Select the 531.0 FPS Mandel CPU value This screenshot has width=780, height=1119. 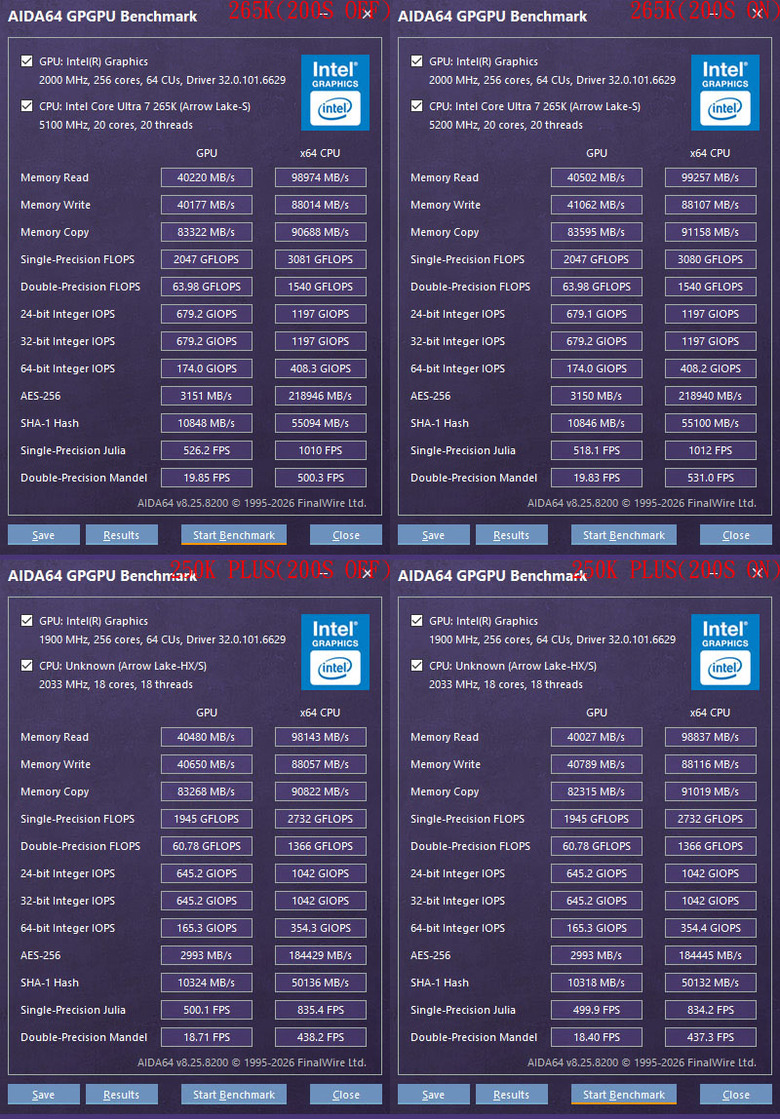click(711, 477)
